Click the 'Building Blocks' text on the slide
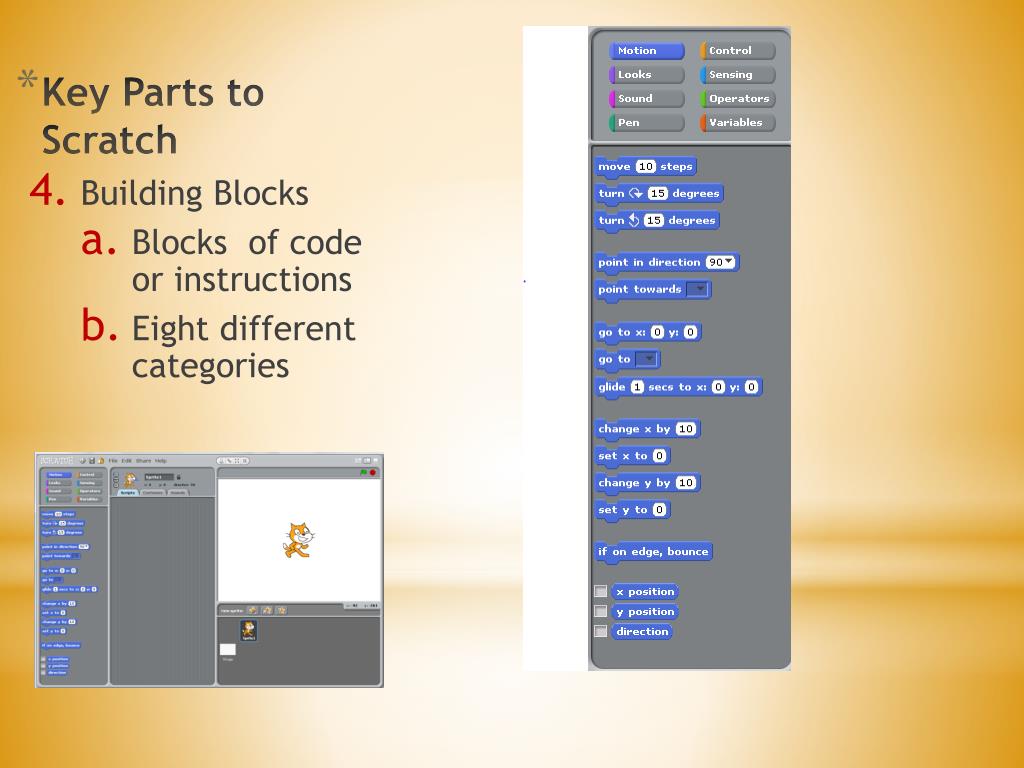 (x=195, y=193)
